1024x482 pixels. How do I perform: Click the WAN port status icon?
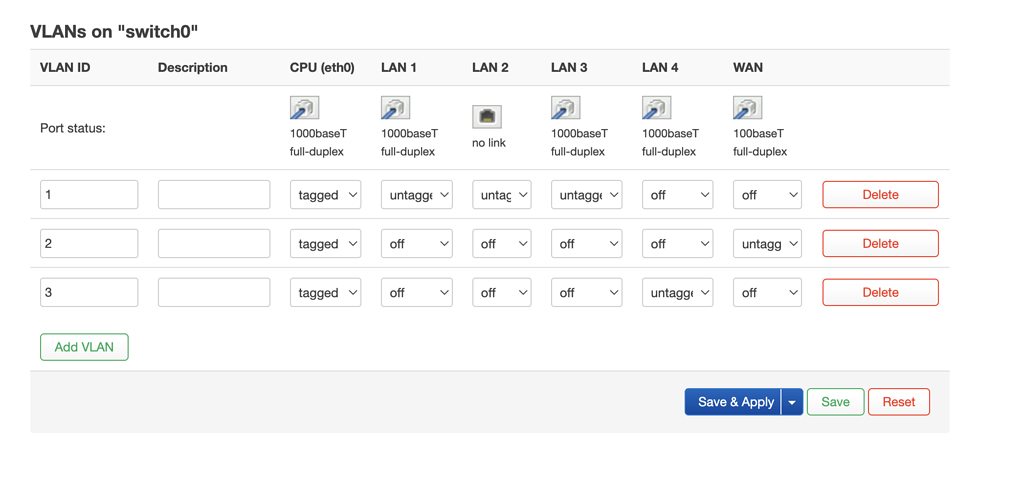[747, 108]
